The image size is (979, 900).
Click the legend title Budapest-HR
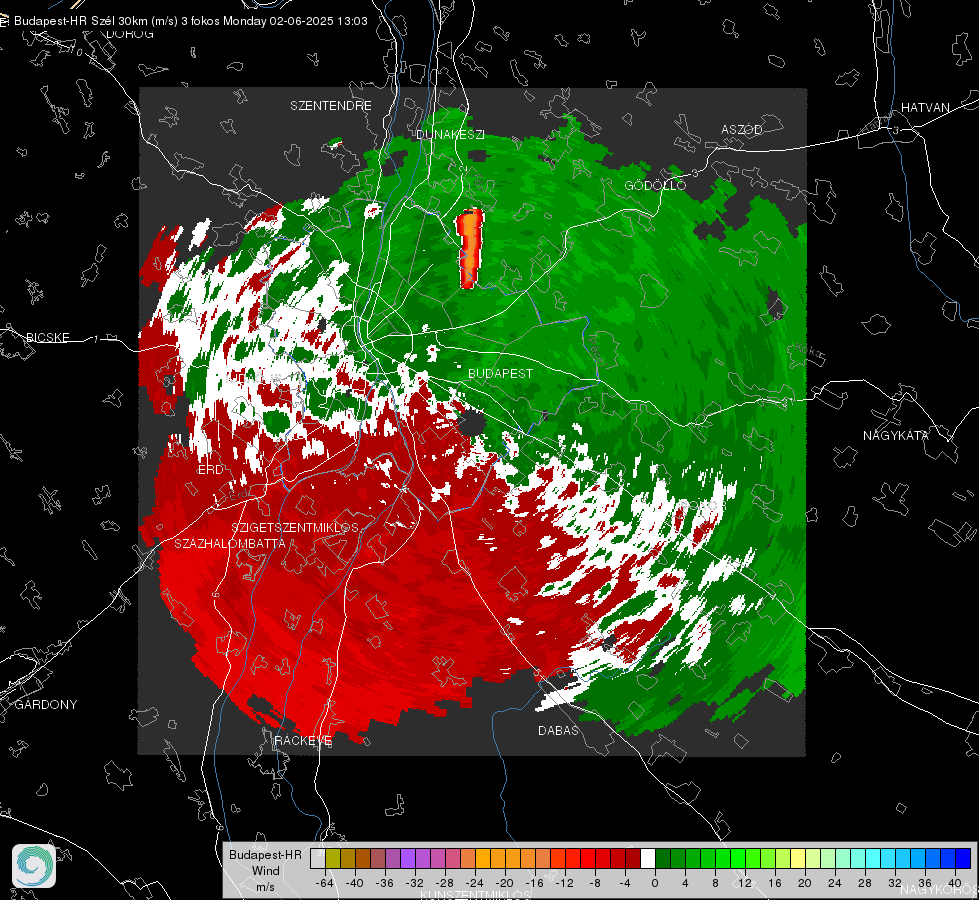tap(265, 854)
